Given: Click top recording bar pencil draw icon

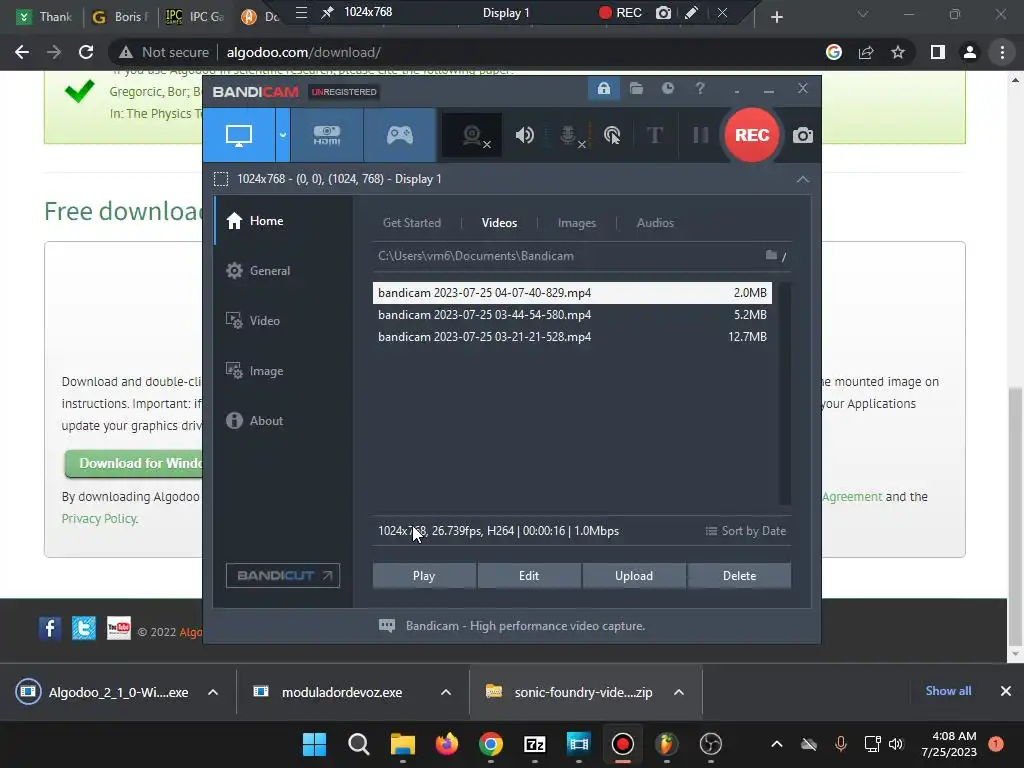Looking at the screenshot, I should point(692,12).
